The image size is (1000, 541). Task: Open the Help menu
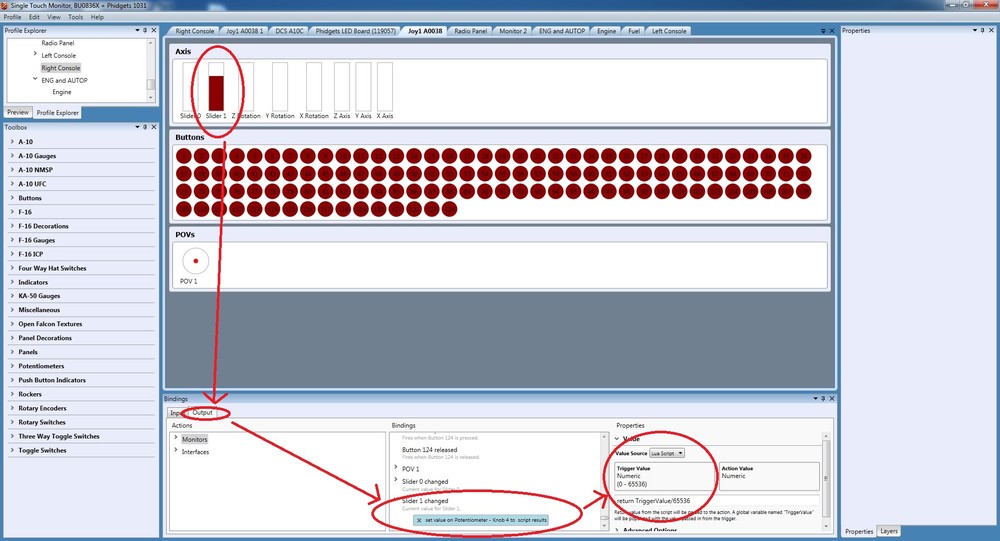coord(97,17)
